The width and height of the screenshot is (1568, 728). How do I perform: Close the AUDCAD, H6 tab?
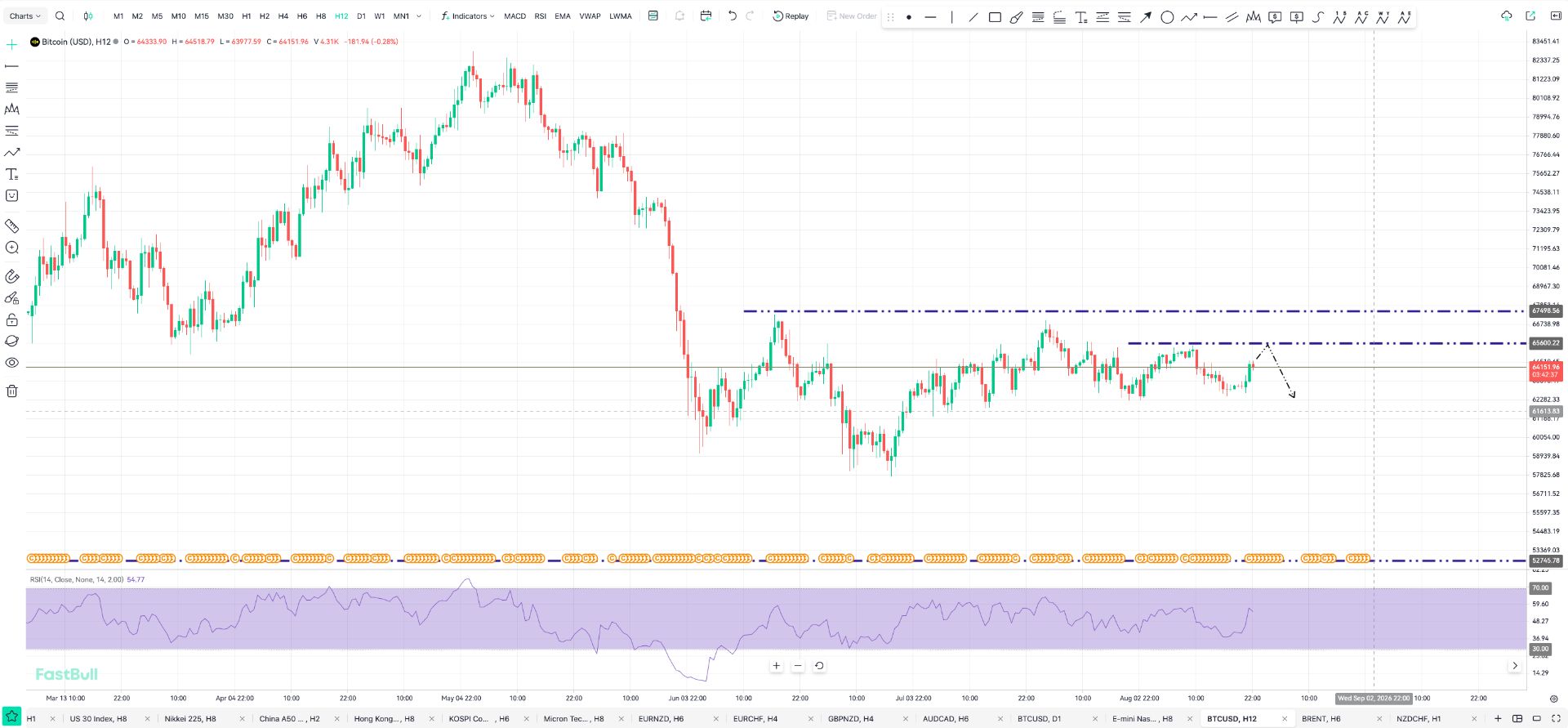[x=1000, y=719]
